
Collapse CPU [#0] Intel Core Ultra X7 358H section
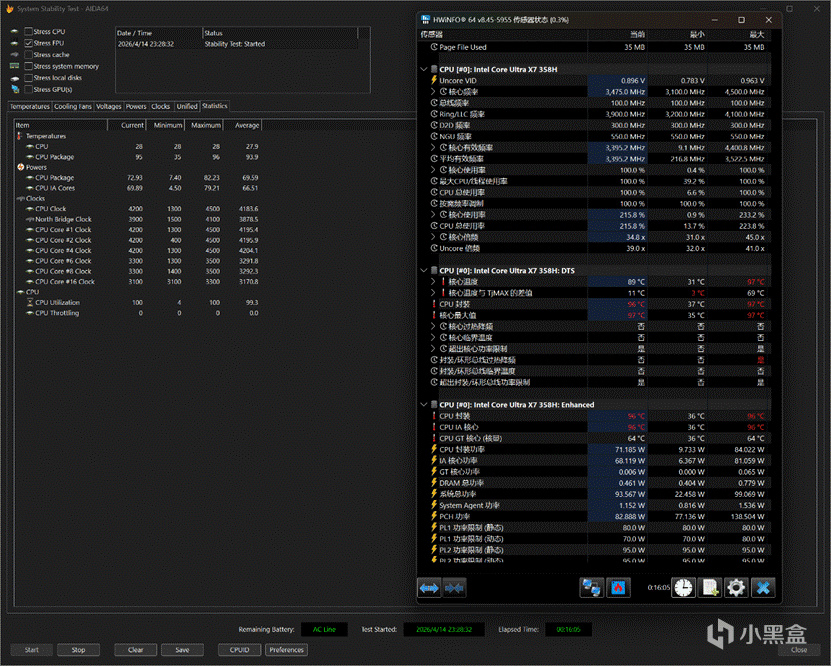pos(424,69)
